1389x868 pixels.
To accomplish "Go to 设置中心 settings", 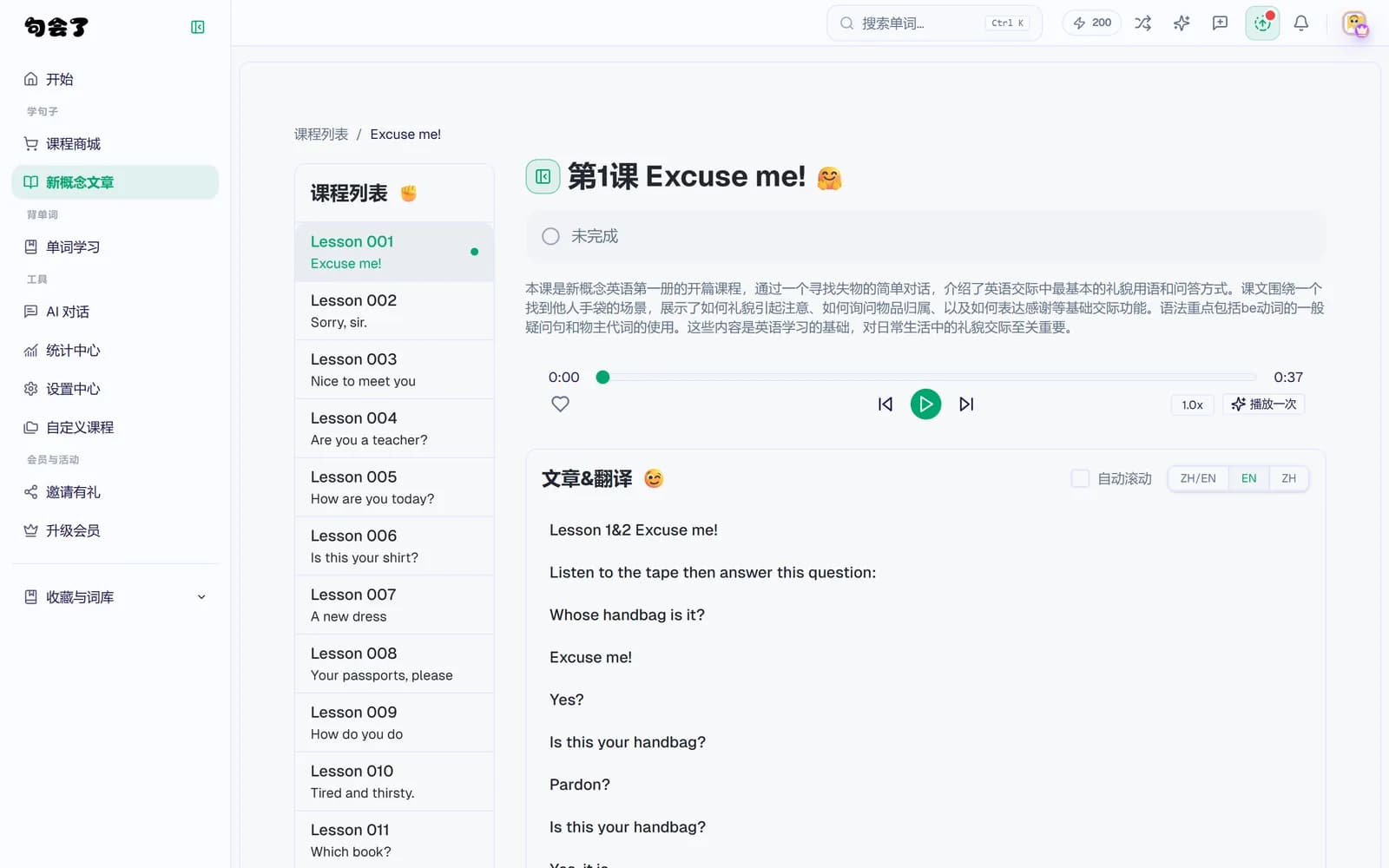I will [115, 389].
